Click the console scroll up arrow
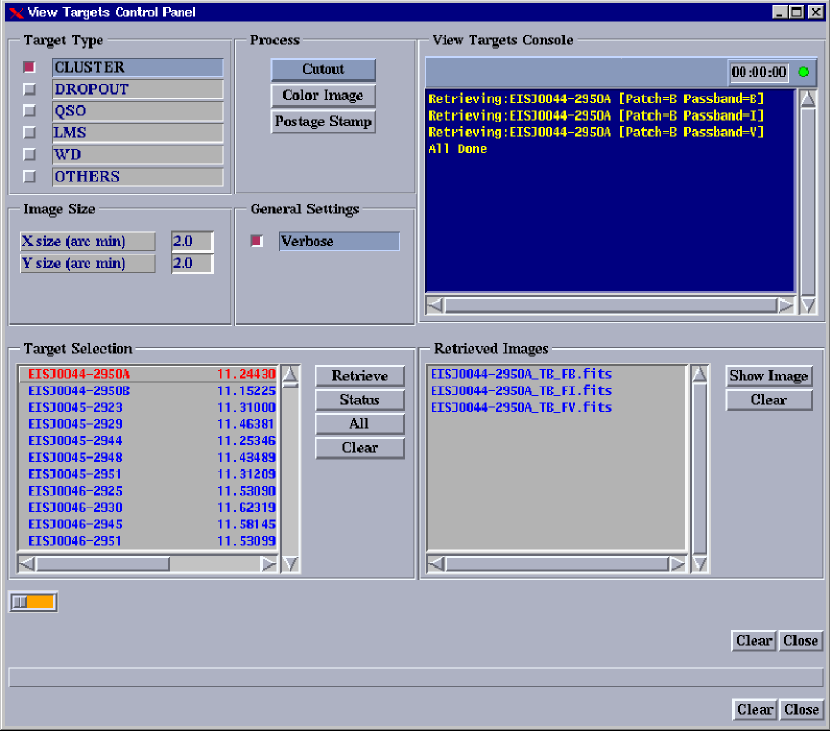 coord(808,99)
